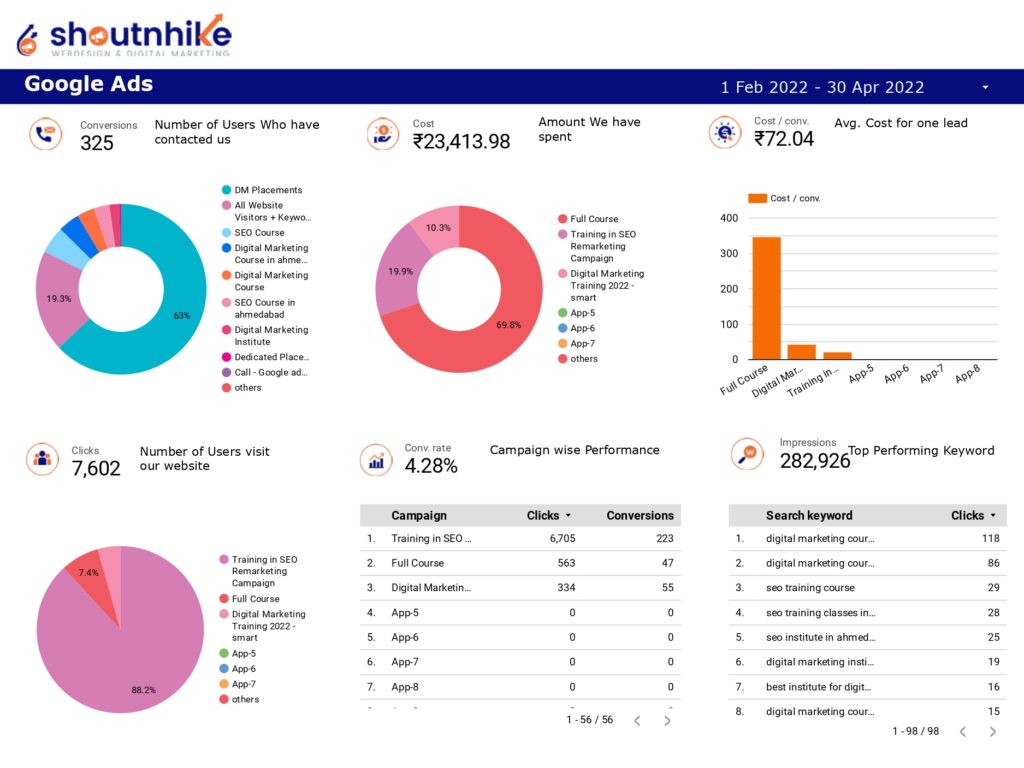Viewport: 1024px width, 768px height.
Task: Toggle Clicks sort arrow in Campaign table
Action: click(x=568, y=515)
